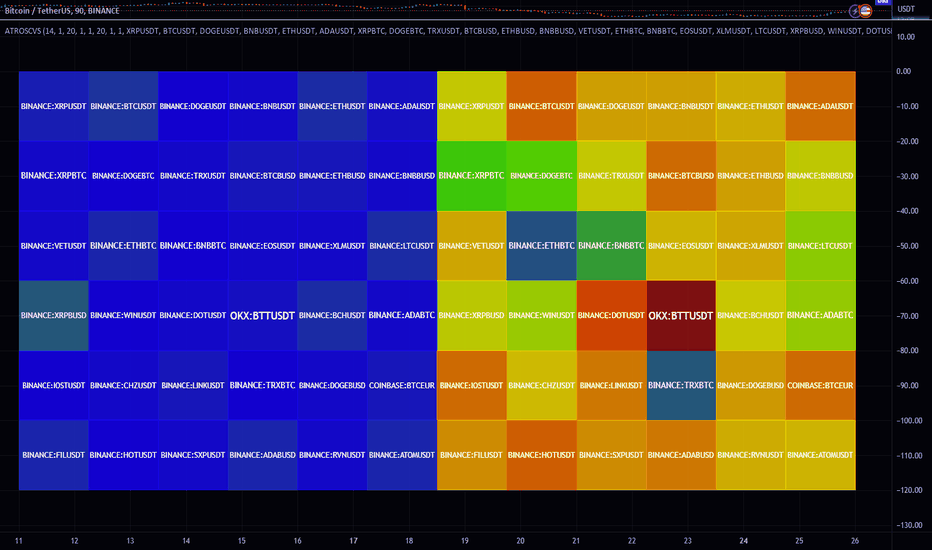Click the orange BINANCE:ADAUSDT cell
The height and width of the screenshot is (550, 932).
point(820,106)
